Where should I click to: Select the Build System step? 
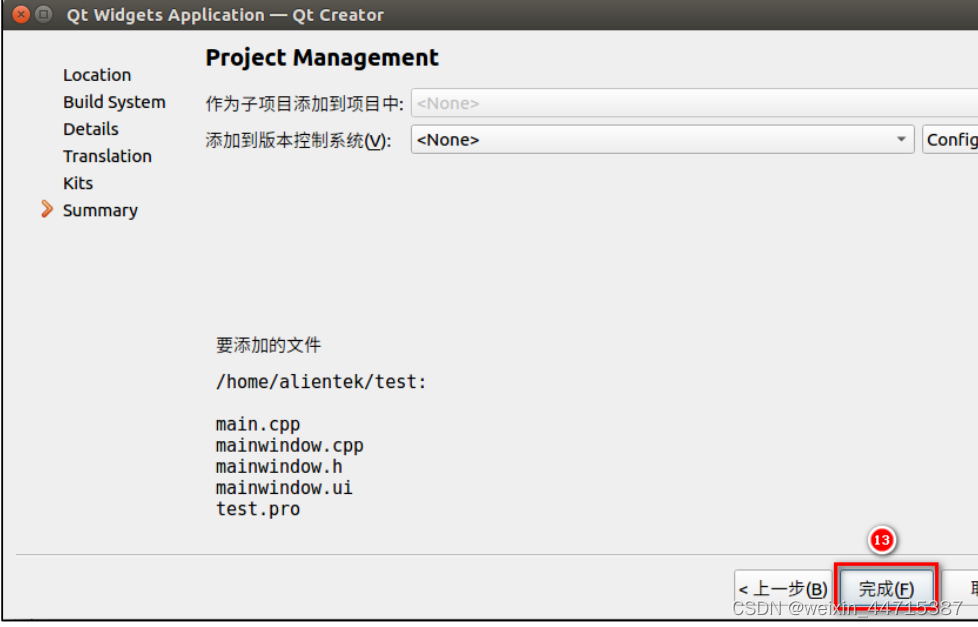click(x=114, y=101)
